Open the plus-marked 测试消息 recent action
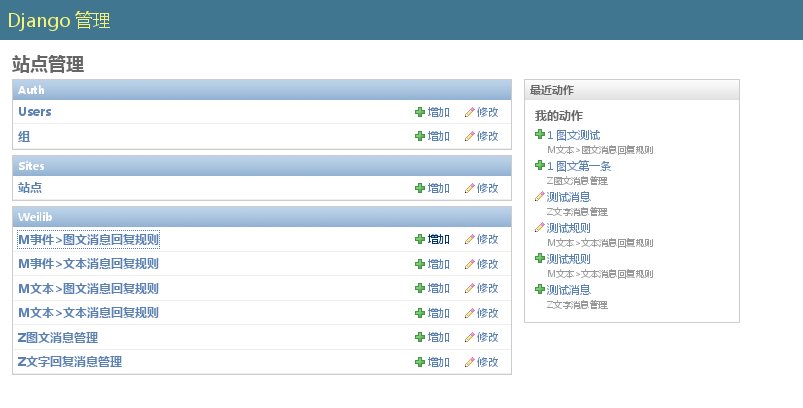Image resolution: width=803 pixels, height=408 pixels. click(x=568, y=290)
